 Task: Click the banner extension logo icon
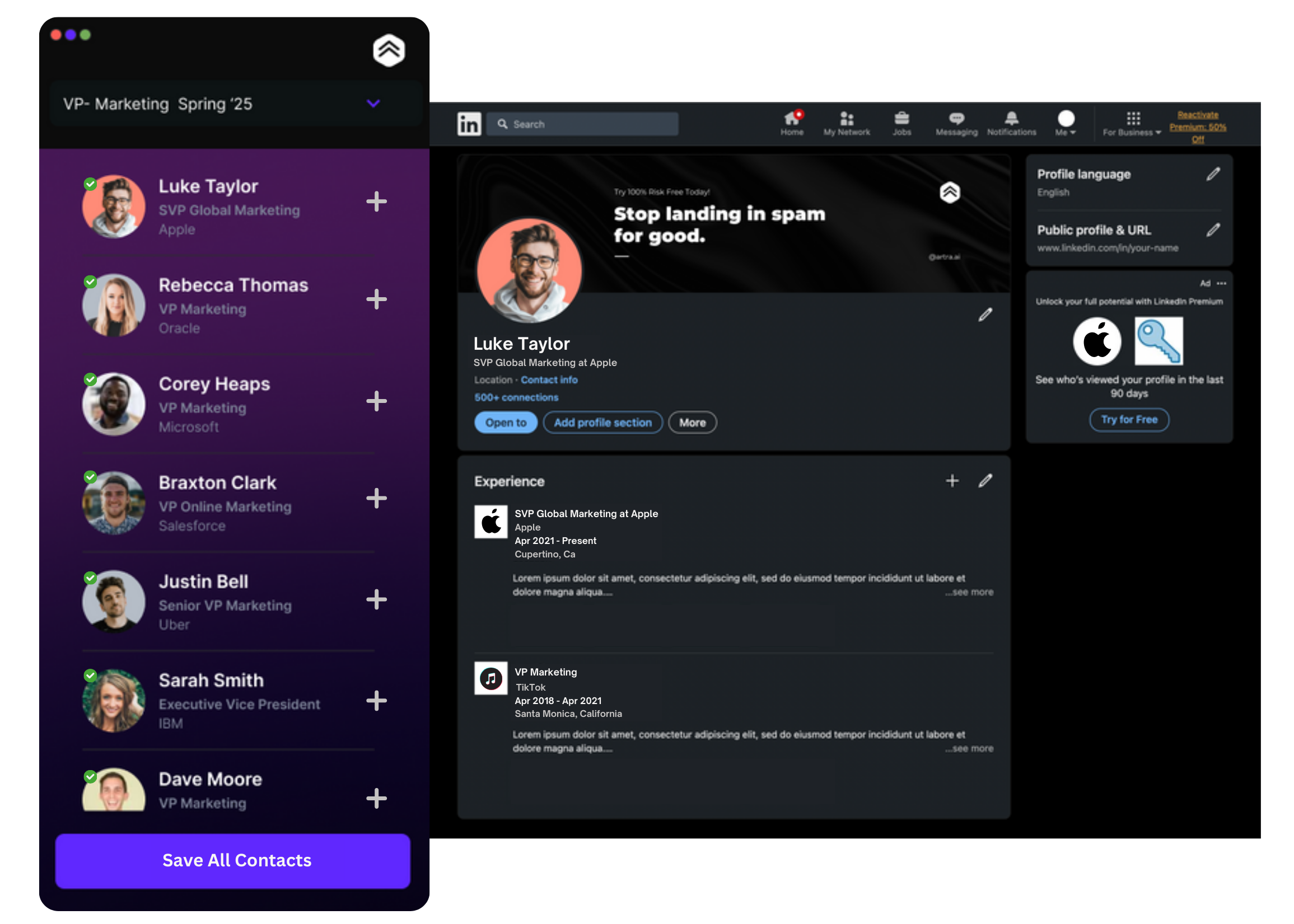[950, 193]
